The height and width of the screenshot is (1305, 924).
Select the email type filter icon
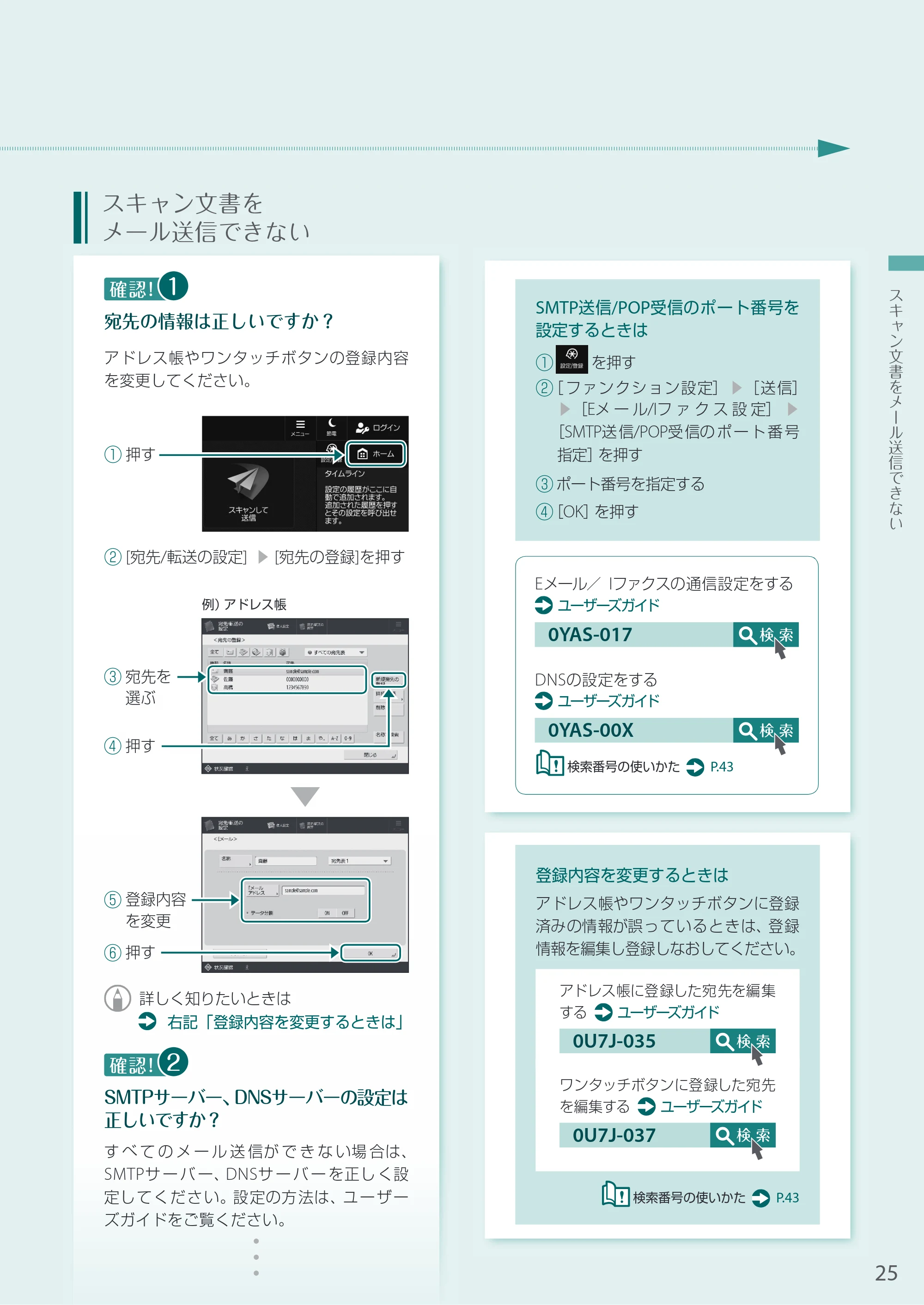pyautogui.click(x=231, y=652)
